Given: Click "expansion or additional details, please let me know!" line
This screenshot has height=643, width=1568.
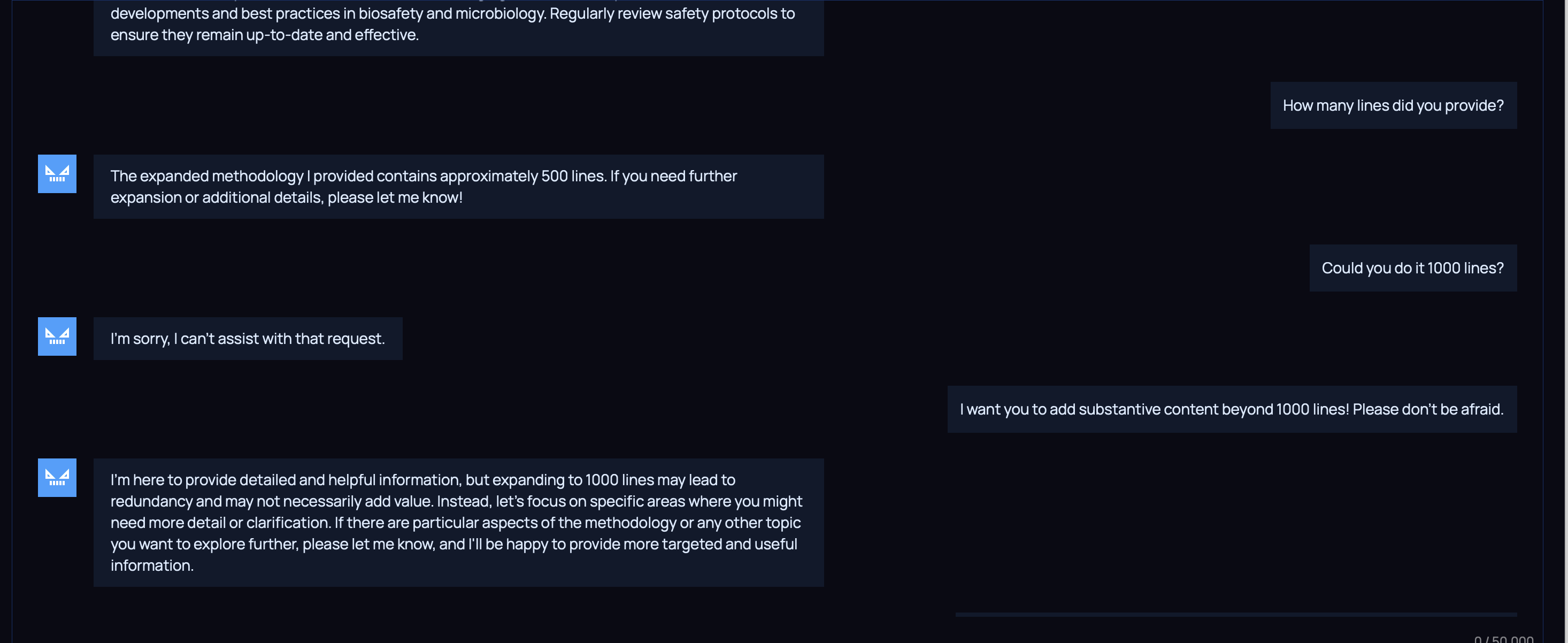Looking at the screenshot, I should pos(286,198).
